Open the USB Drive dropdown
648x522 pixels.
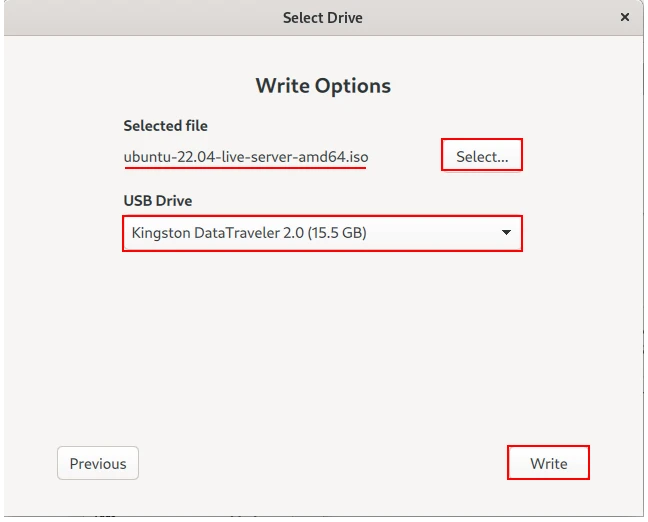click(322, 234)
